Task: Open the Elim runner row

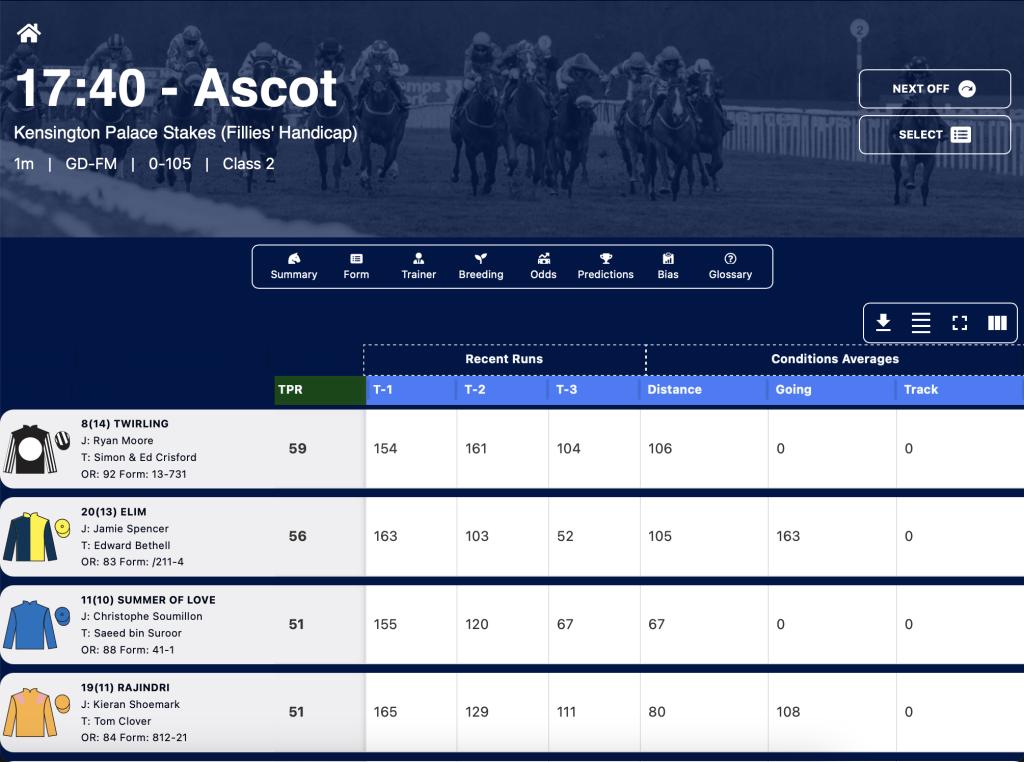Action: pos(512,537)
